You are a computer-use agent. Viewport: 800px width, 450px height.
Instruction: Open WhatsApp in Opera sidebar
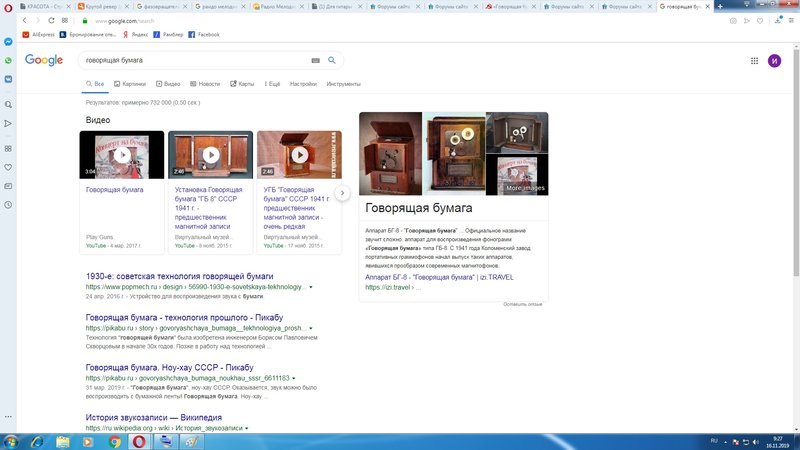8,61
